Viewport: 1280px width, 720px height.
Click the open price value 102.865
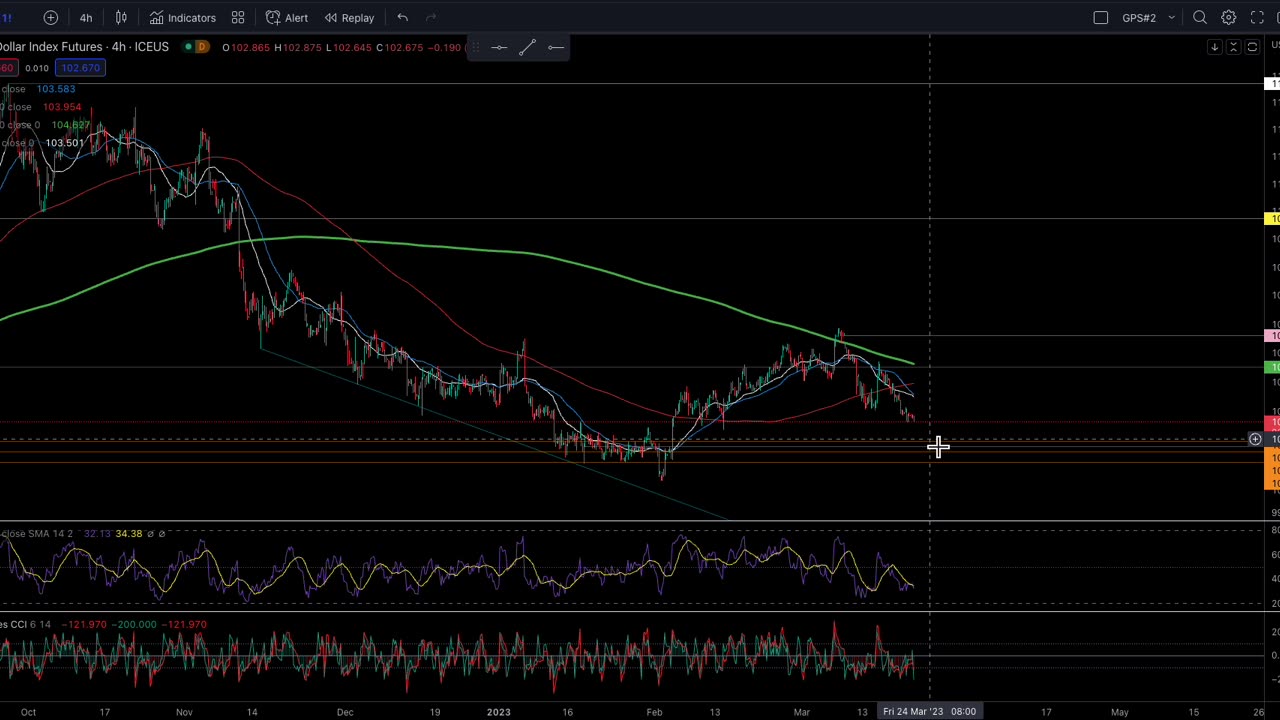(x=250, y=47)
